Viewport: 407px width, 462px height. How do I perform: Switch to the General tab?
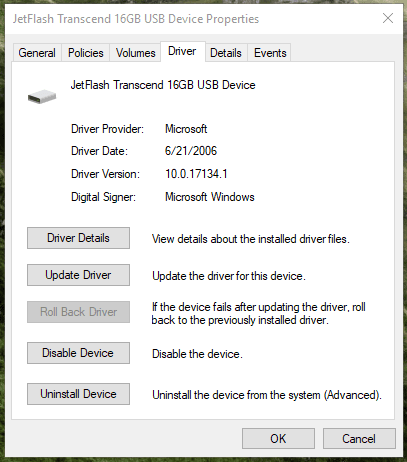click(37, 53)
